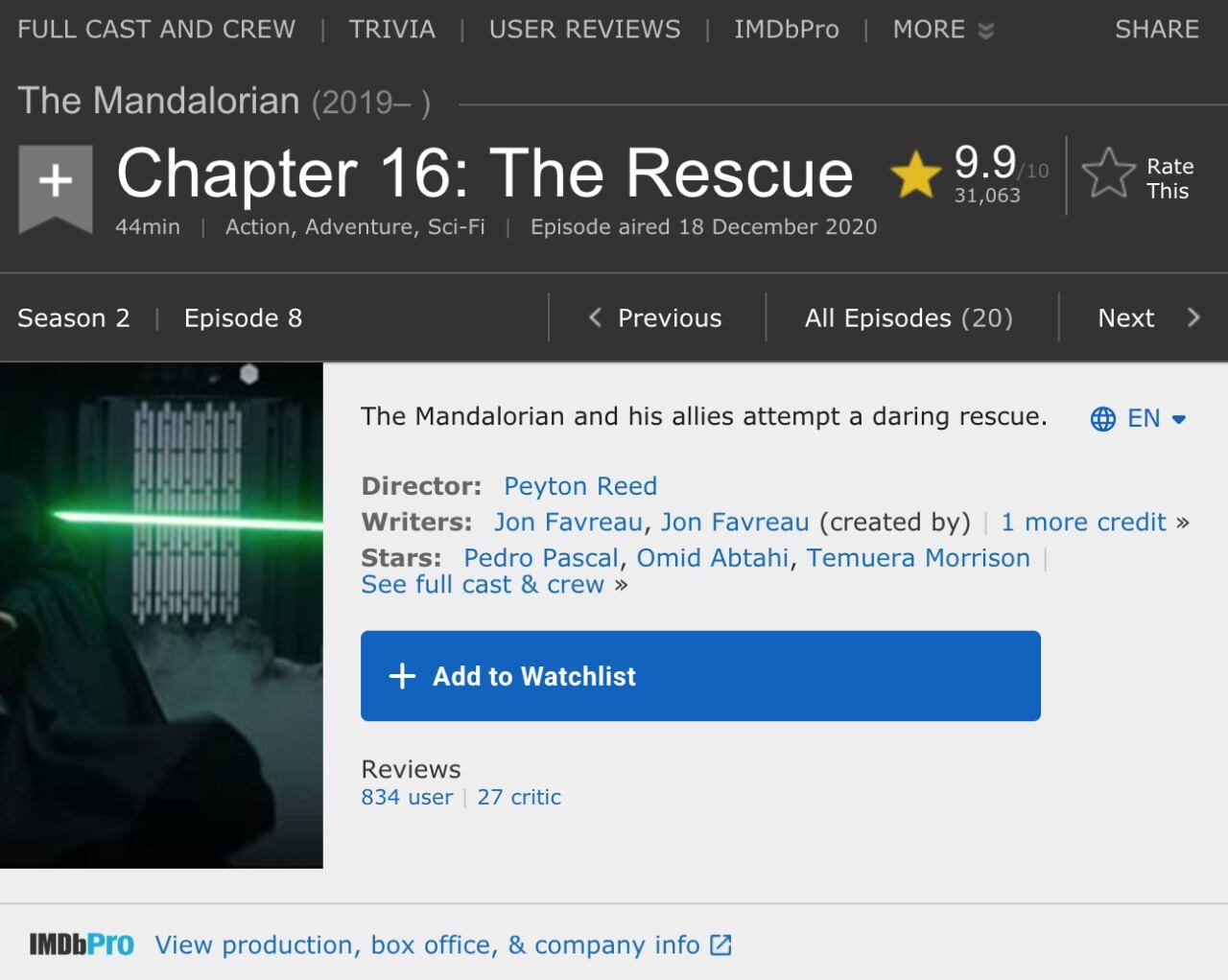Click the external link icon beside company info

point(720,945)
